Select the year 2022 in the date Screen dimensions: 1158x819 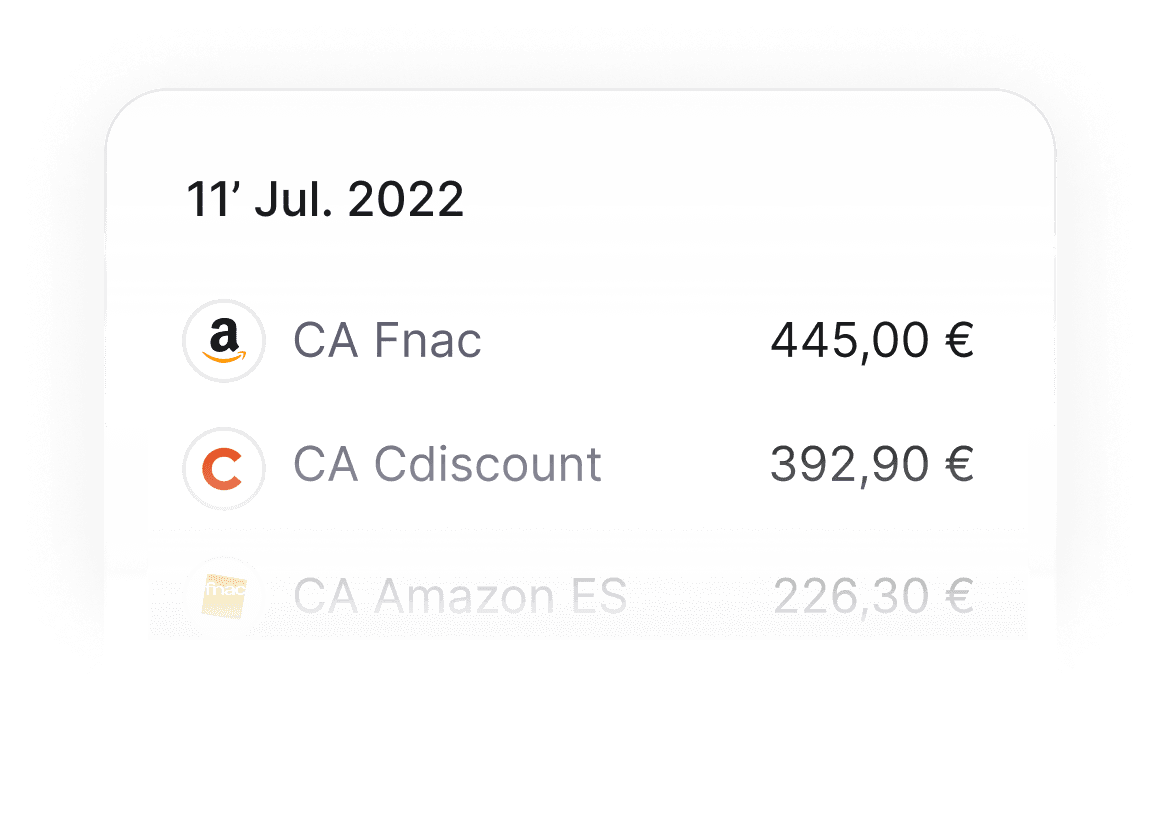pos(405,199)
